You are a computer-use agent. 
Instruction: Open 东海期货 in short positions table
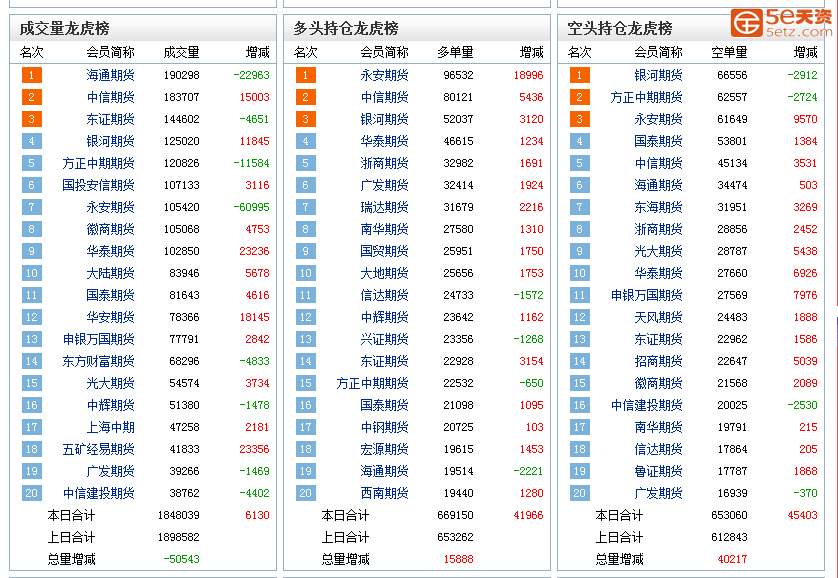[x=658, y=207]
